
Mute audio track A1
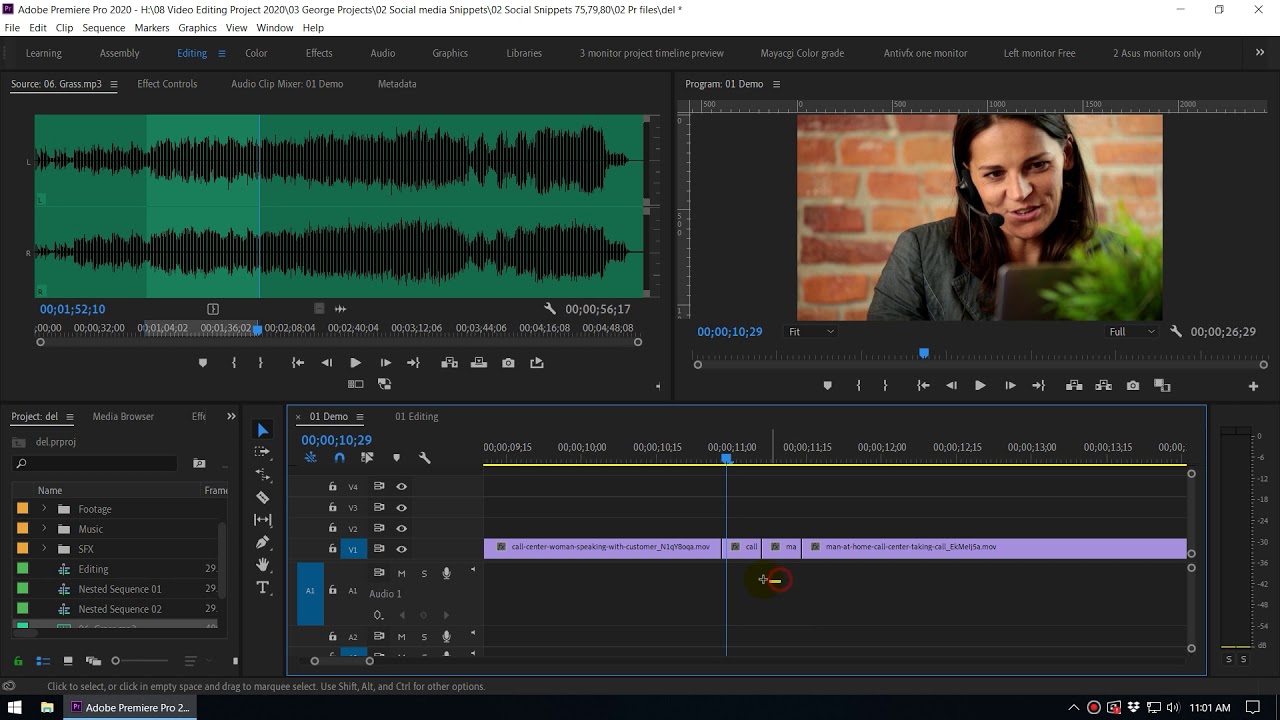coord(401,573)
